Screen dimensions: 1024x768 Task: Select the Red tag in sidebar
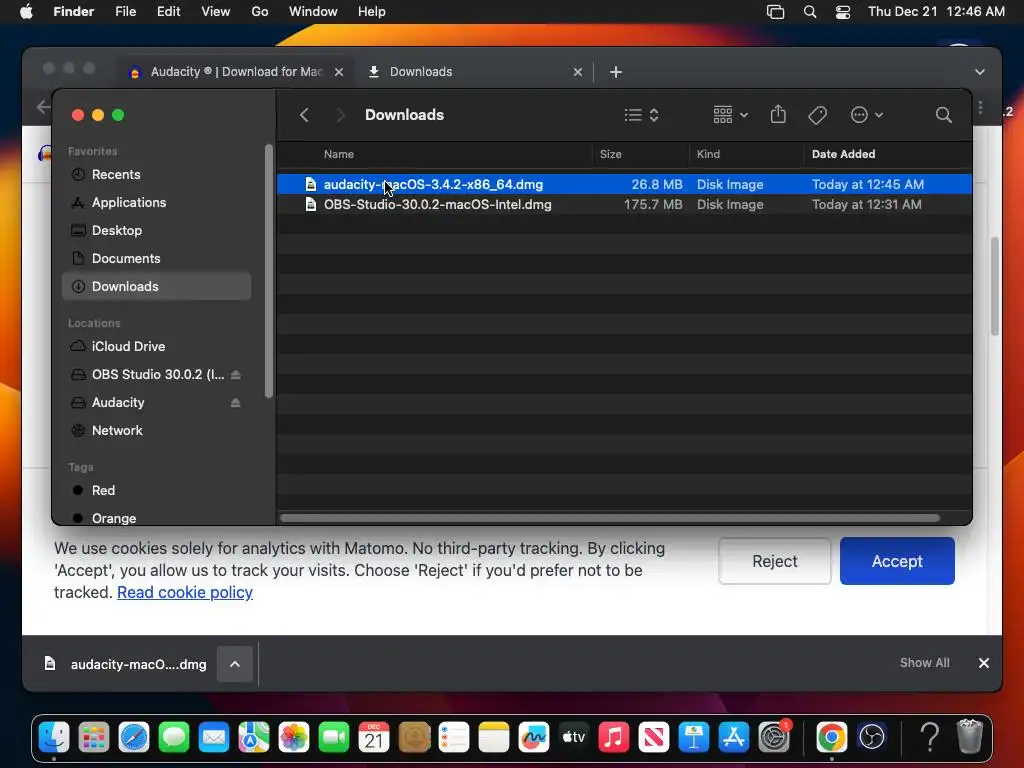tap(157, 490)
